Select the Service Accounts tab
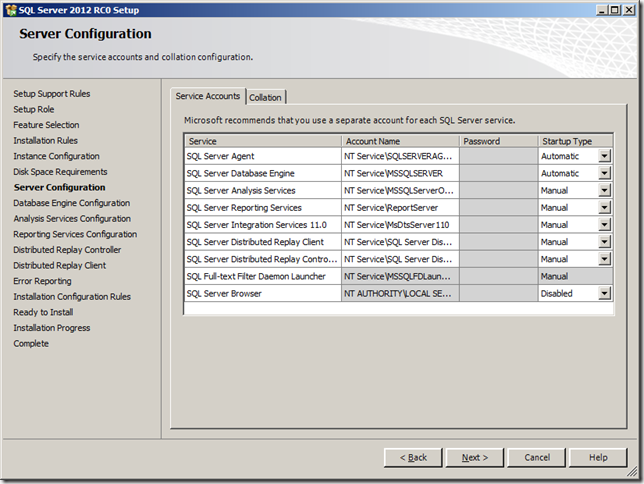Screen dimensions: 644x484 pyautogui.click(x=208, y=96)
